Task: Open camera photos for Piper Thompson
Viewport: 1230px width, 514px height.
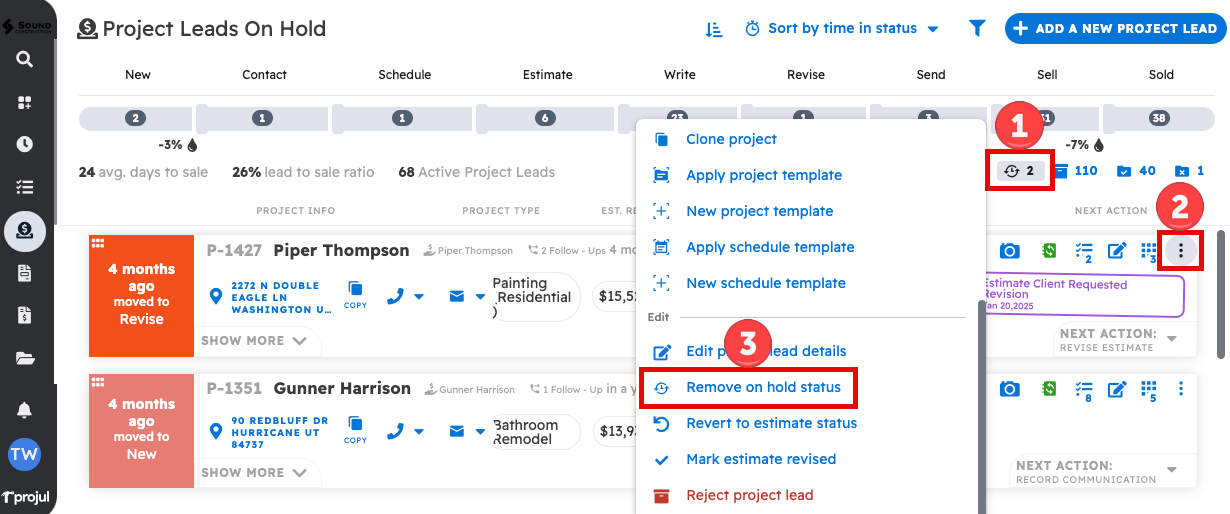Action: click(1010, 251)
